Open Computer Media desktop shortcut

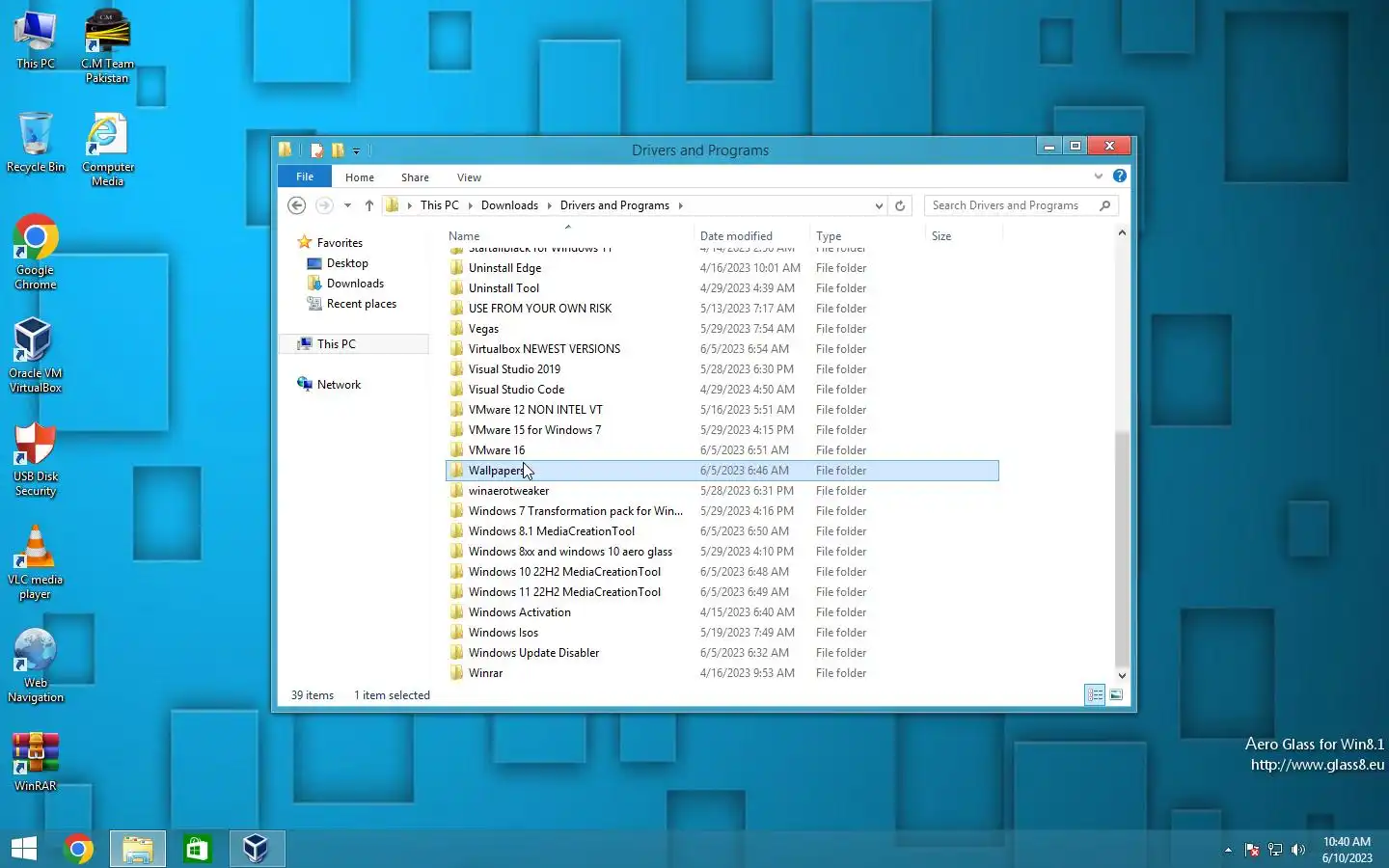107,149
